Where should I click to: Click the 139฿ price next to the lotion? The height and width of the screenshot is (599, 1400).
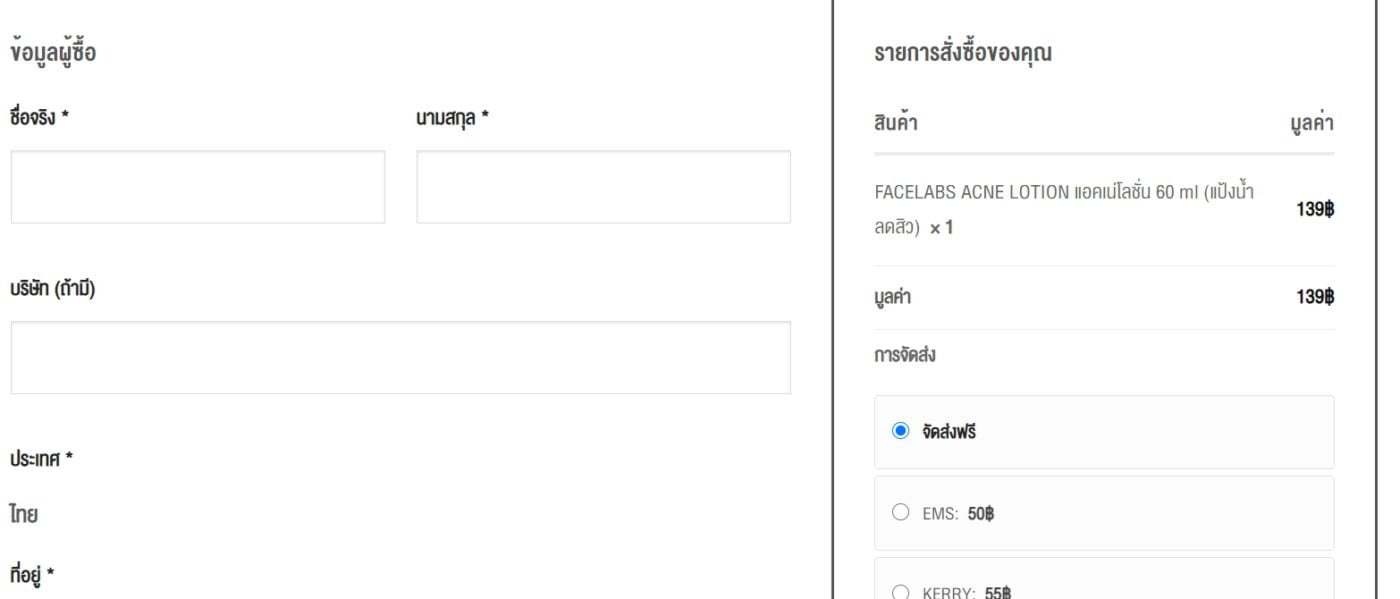tap(1313, 208)
